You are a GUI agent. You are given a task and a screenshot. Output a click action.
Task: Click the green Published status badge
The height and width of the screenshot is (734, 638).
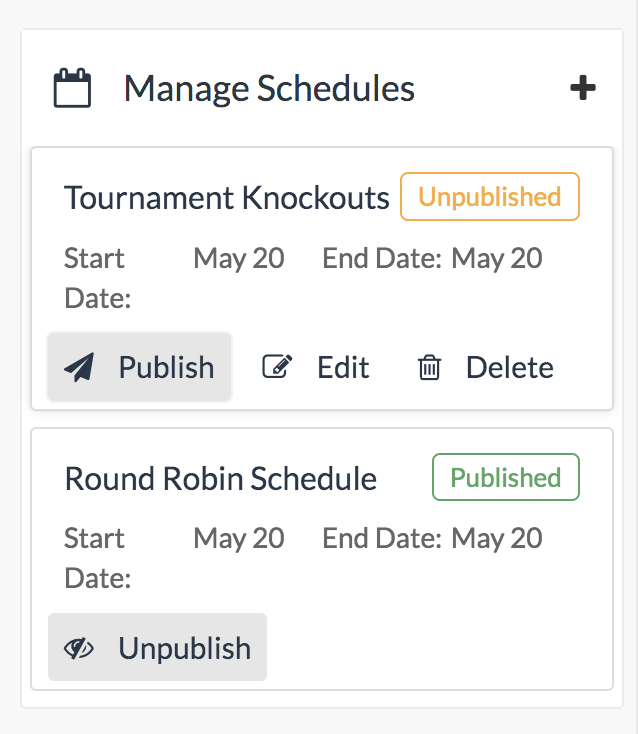coord(505,477)
